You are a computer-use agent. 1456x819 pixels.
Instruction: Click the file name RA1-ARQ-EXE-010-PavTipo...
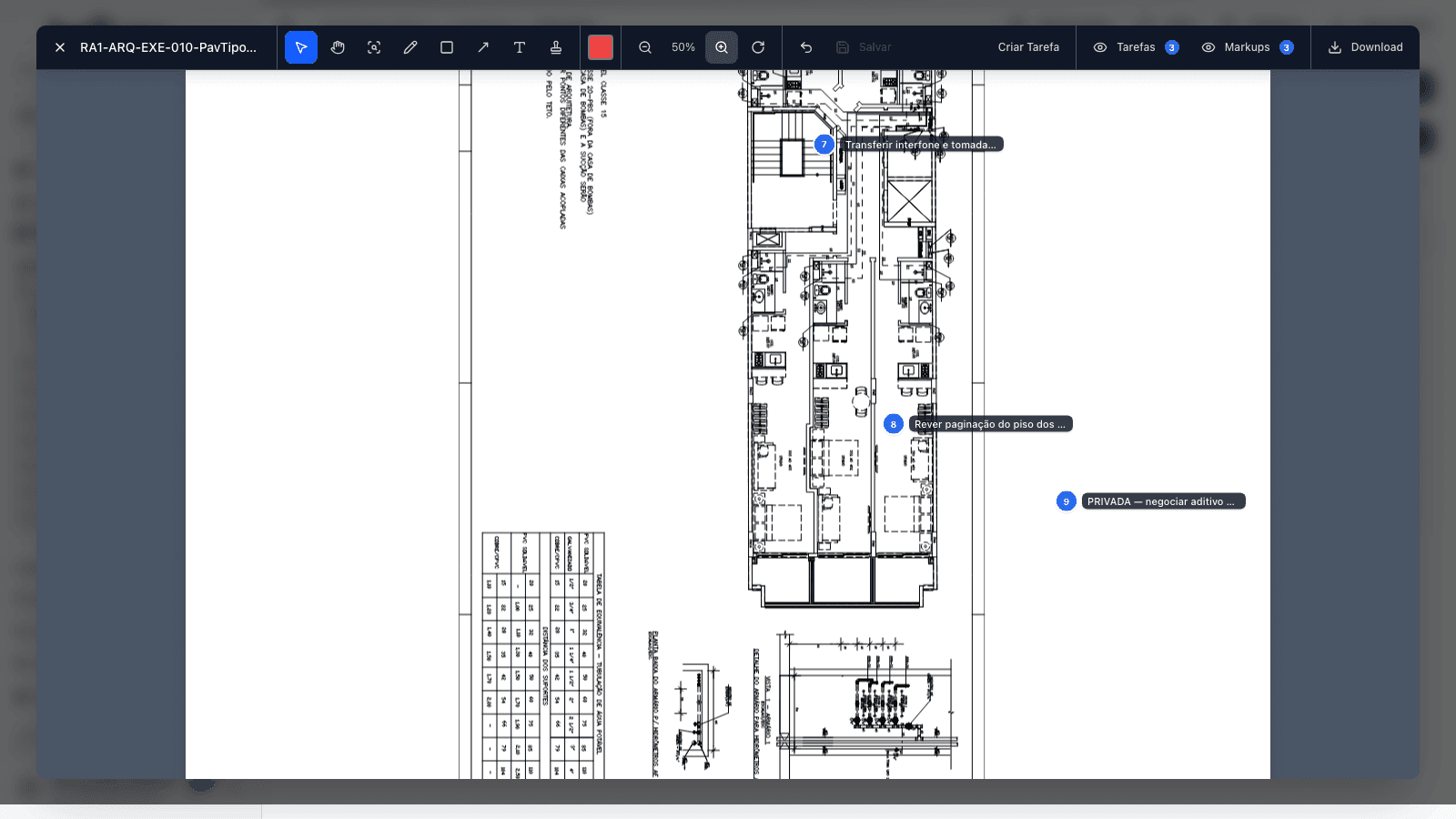click(x=168, y=47)
